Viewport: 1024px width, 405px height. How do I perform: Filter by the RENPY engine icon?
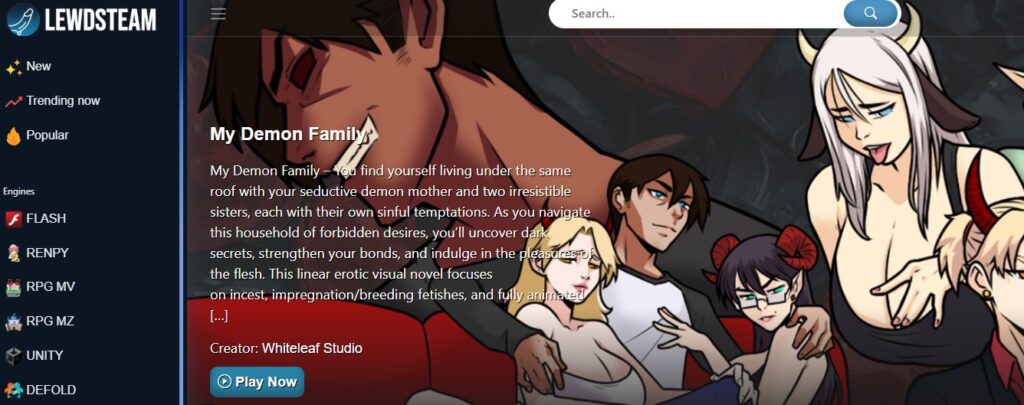coord(13,253)
